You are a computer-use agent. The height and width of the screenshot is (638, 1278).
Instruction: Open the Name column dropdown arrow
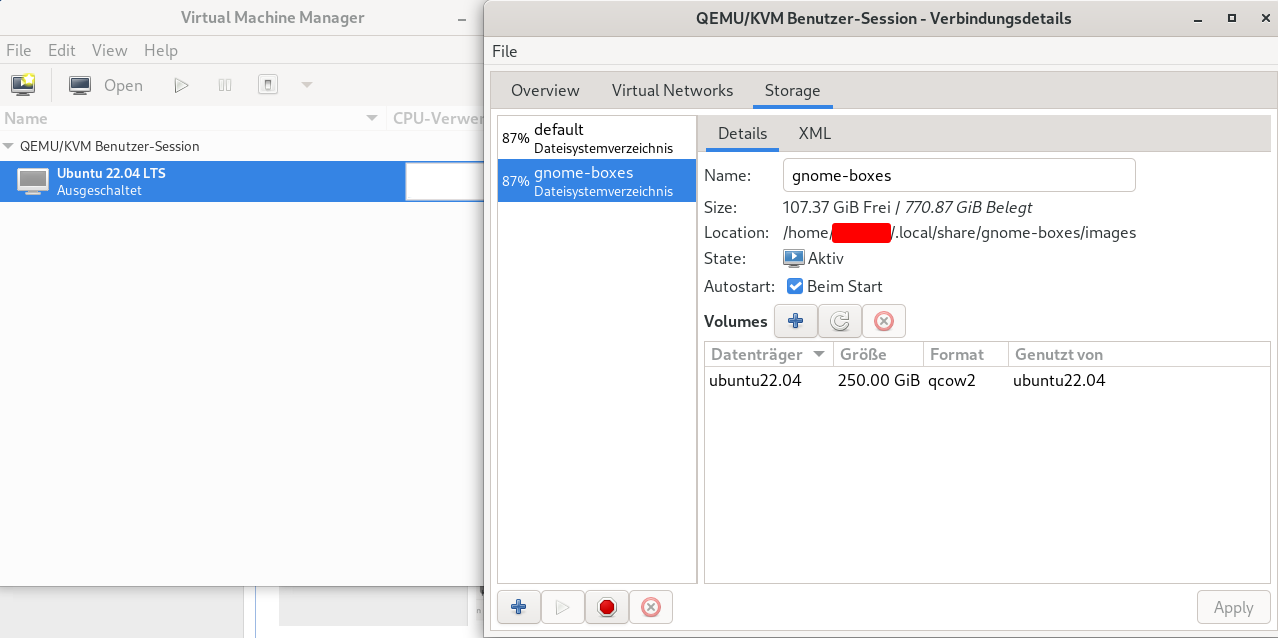click(373, 118)
